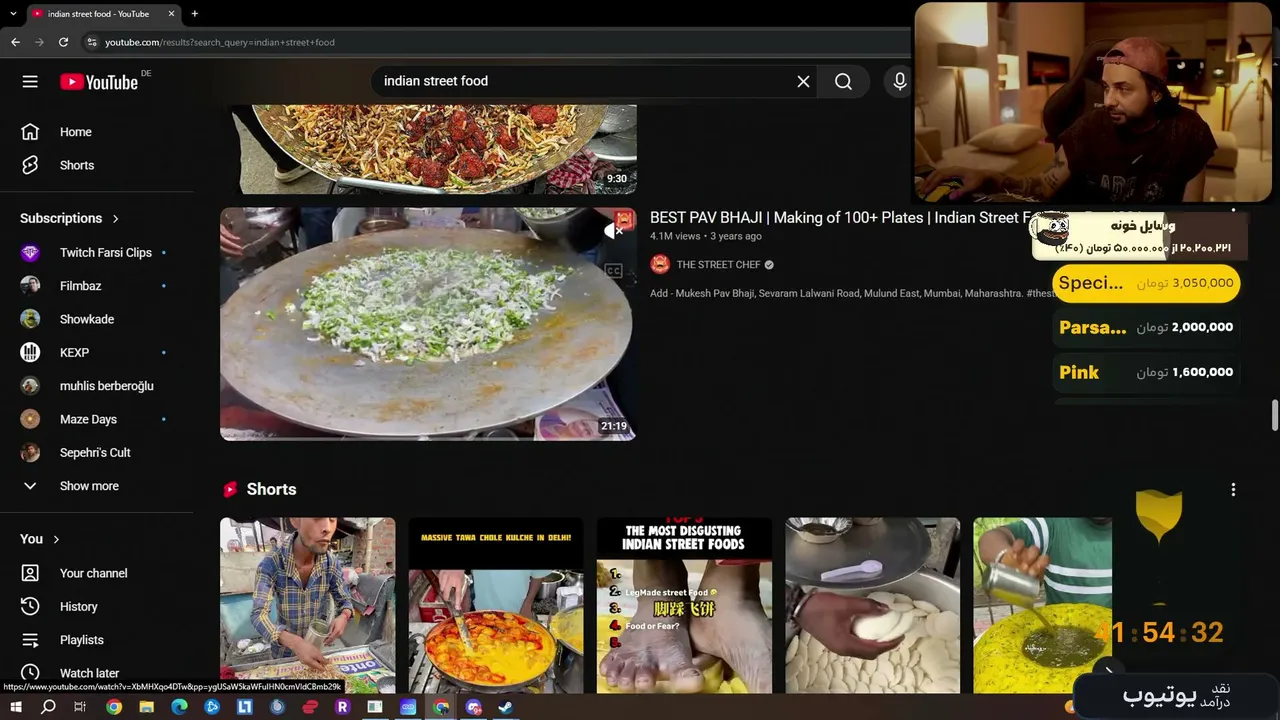Visit THE STREET CHEF channel name link
1280x720 pixels.
coord(718,265)
